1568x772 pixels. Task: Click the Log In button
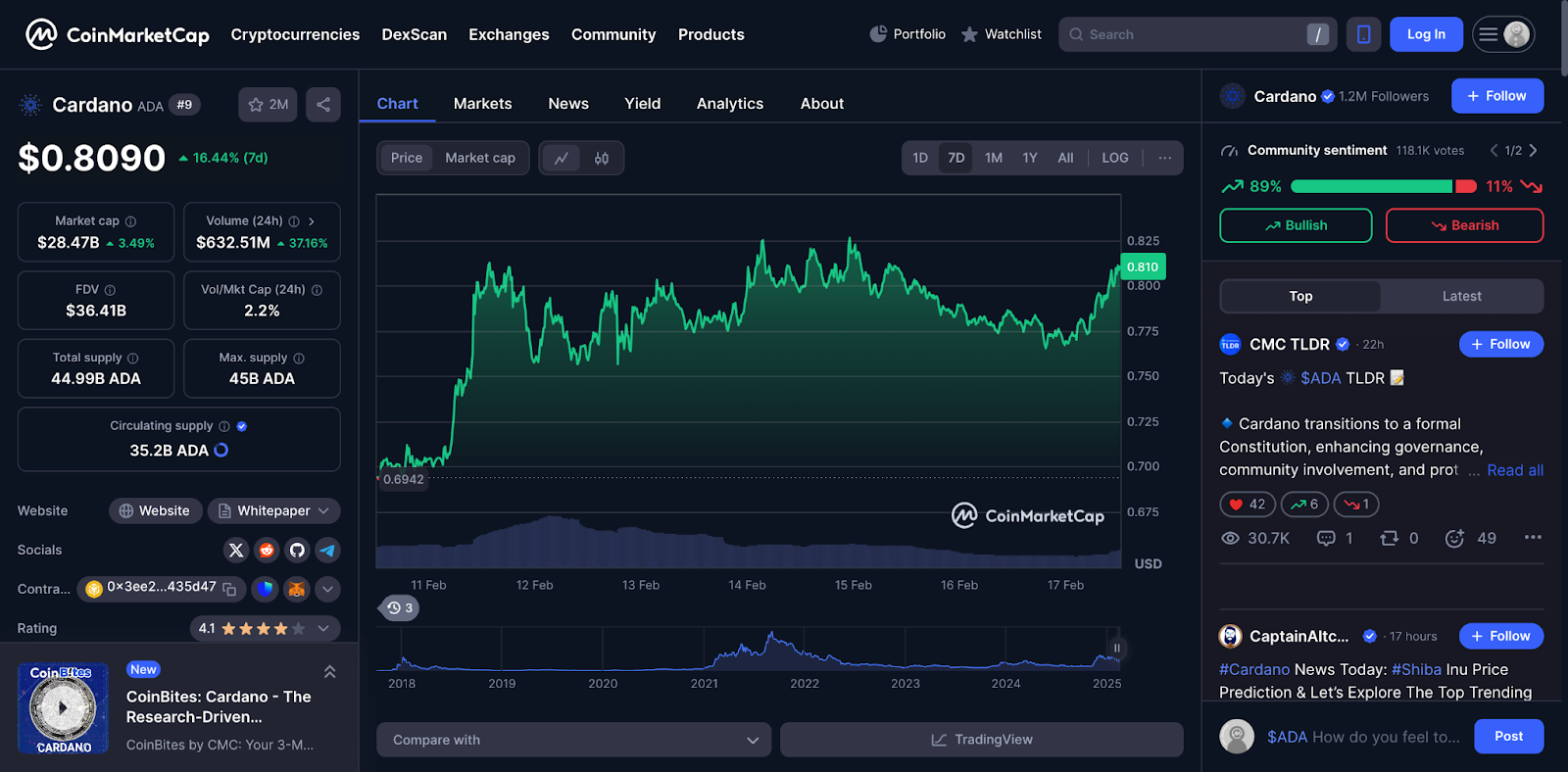(1426, 34)
